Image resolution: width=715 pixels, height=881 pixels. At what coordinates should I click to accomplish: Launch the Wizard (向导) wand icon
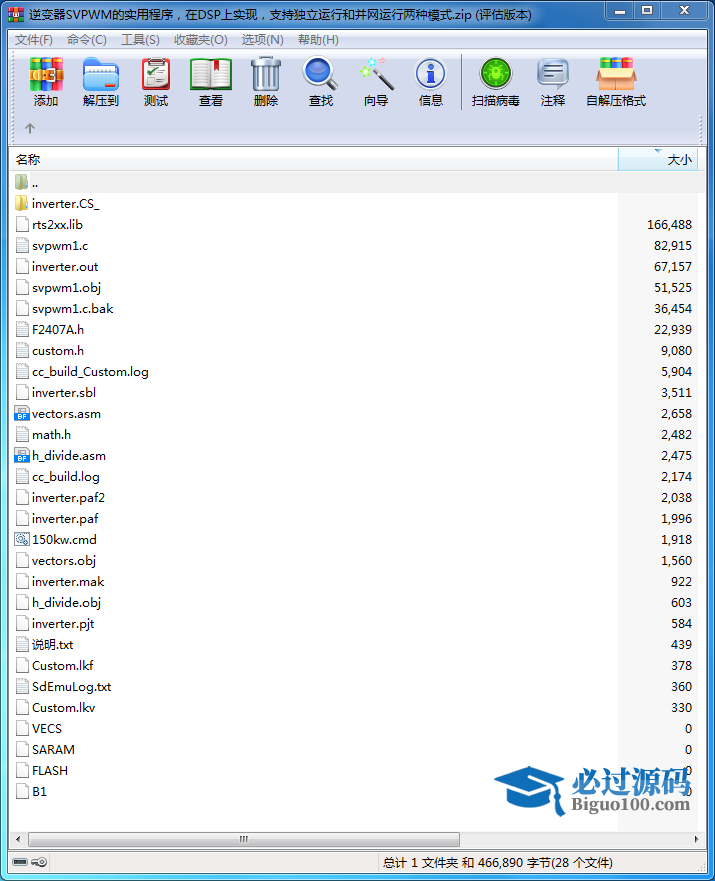tap(376, 74)
